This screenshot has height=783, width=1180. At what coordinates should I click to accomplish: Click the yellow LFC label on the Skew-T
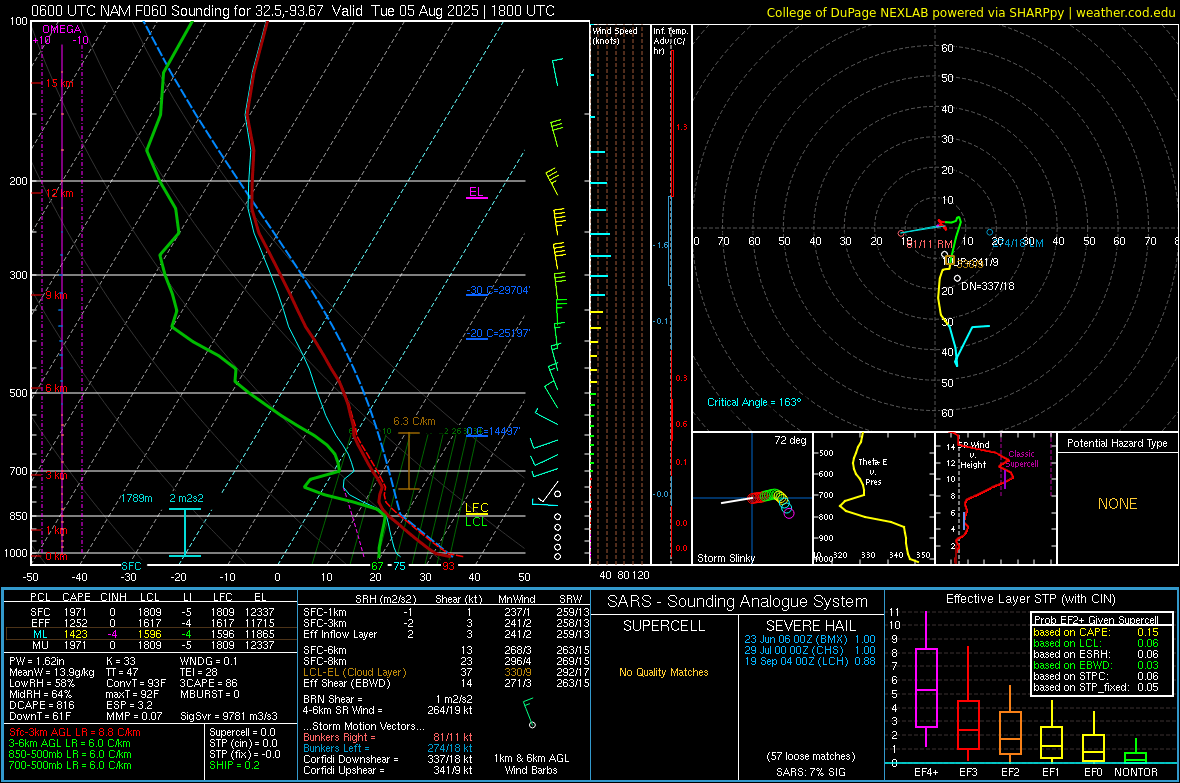[476, 507]
